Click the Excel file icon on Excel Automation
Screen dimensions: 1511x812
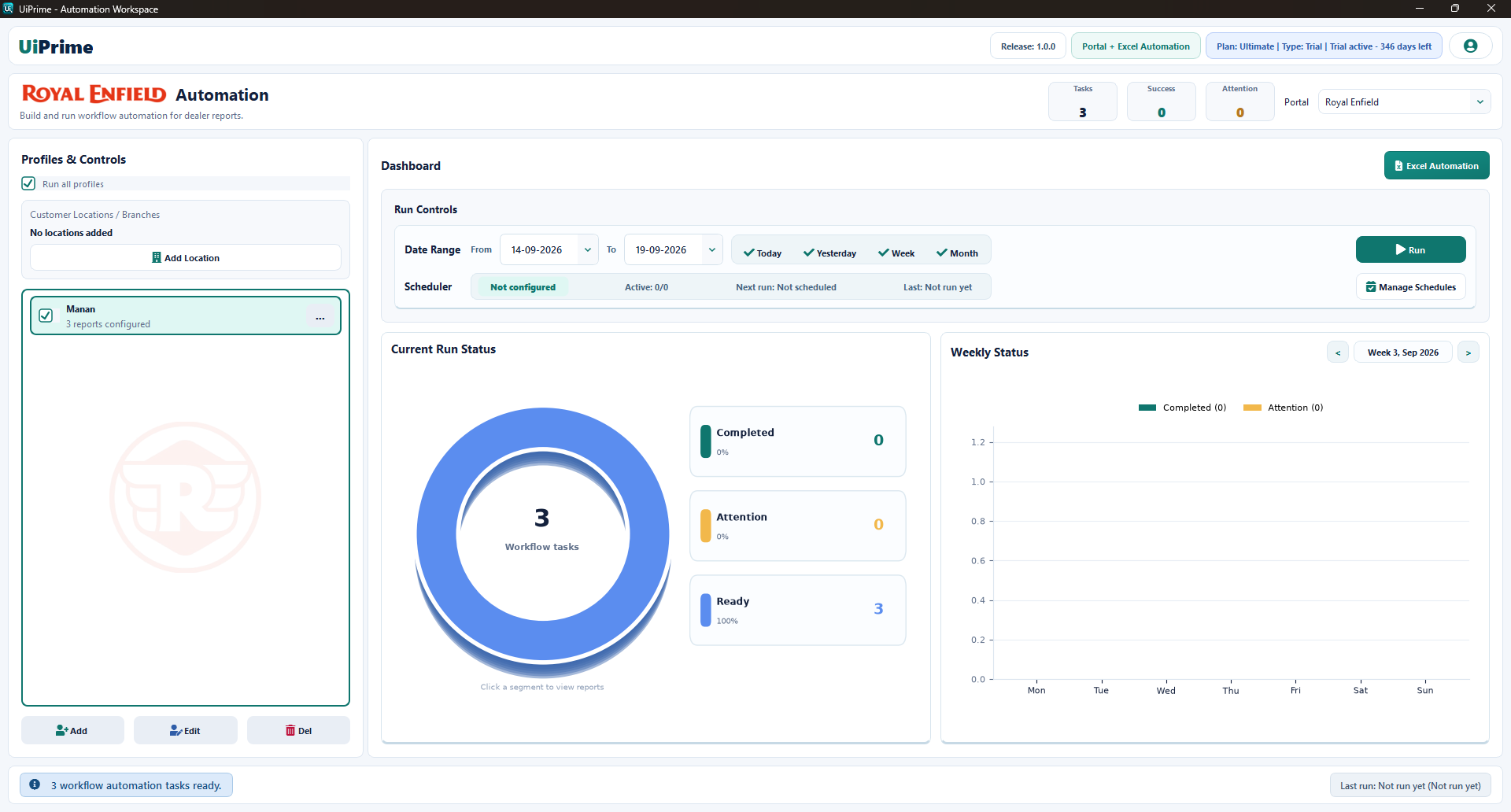coord(1398,165)
